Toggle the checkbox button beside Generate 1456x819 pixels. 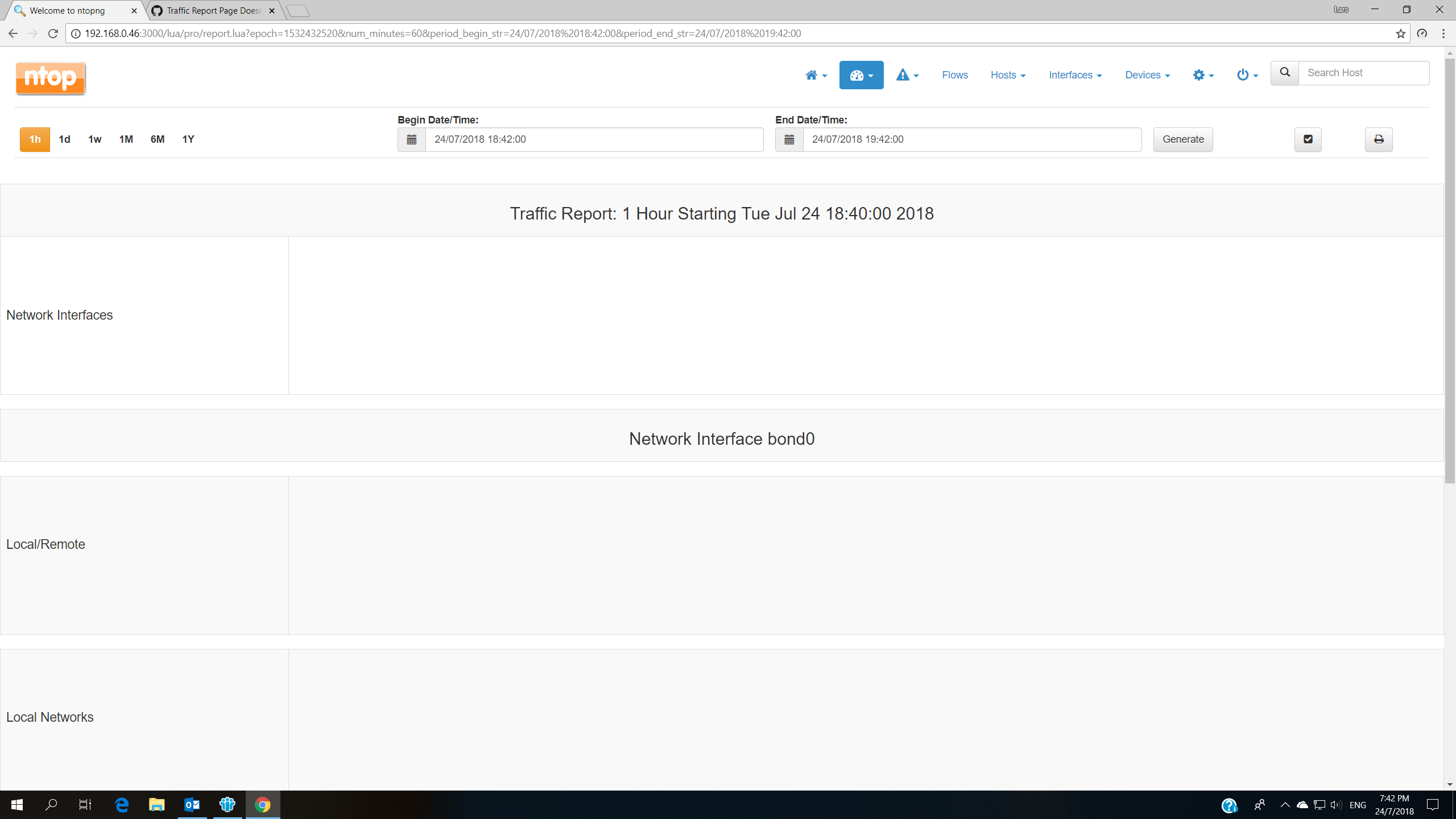point(1307,139)
